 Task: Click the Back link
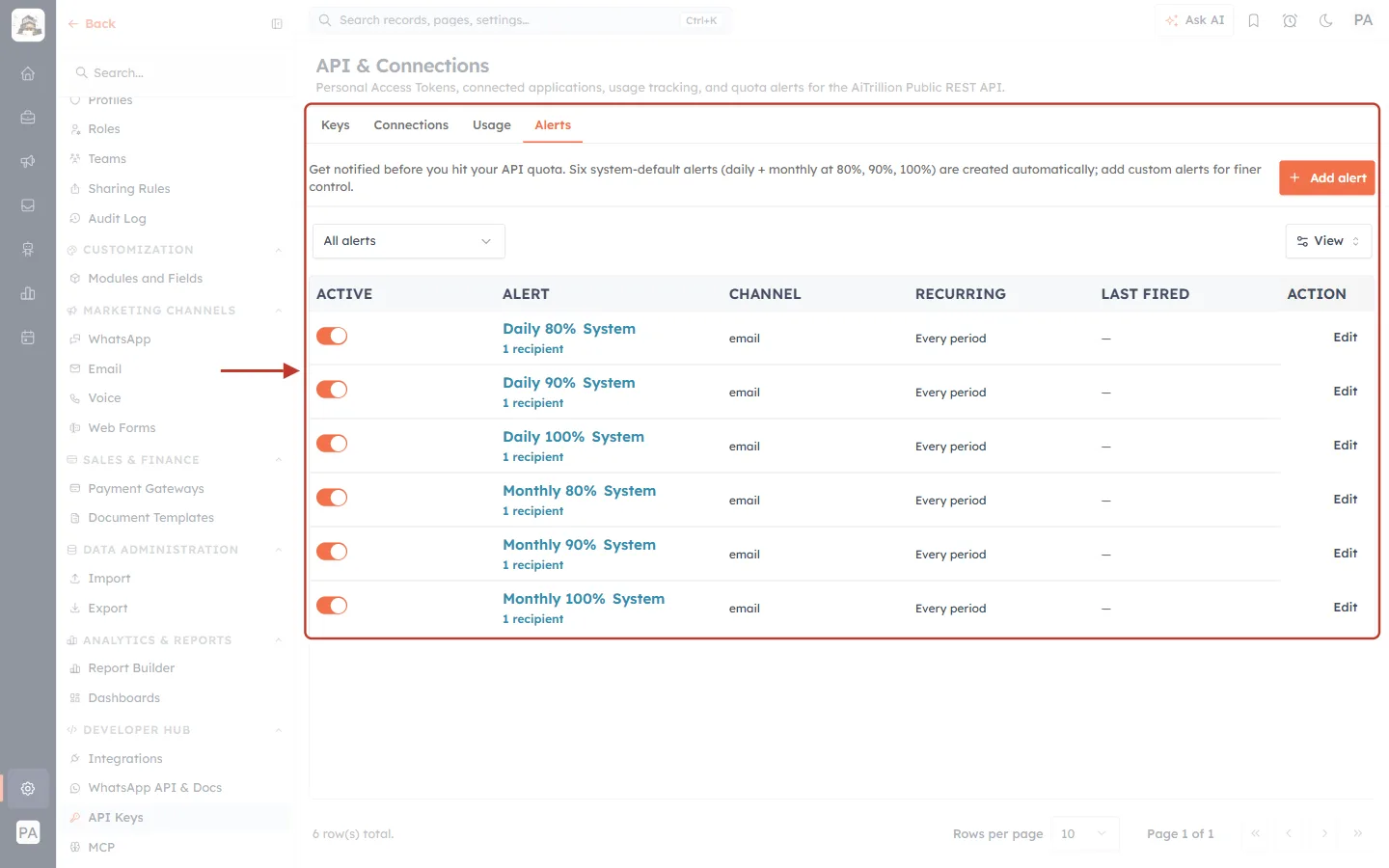point(92,24)
